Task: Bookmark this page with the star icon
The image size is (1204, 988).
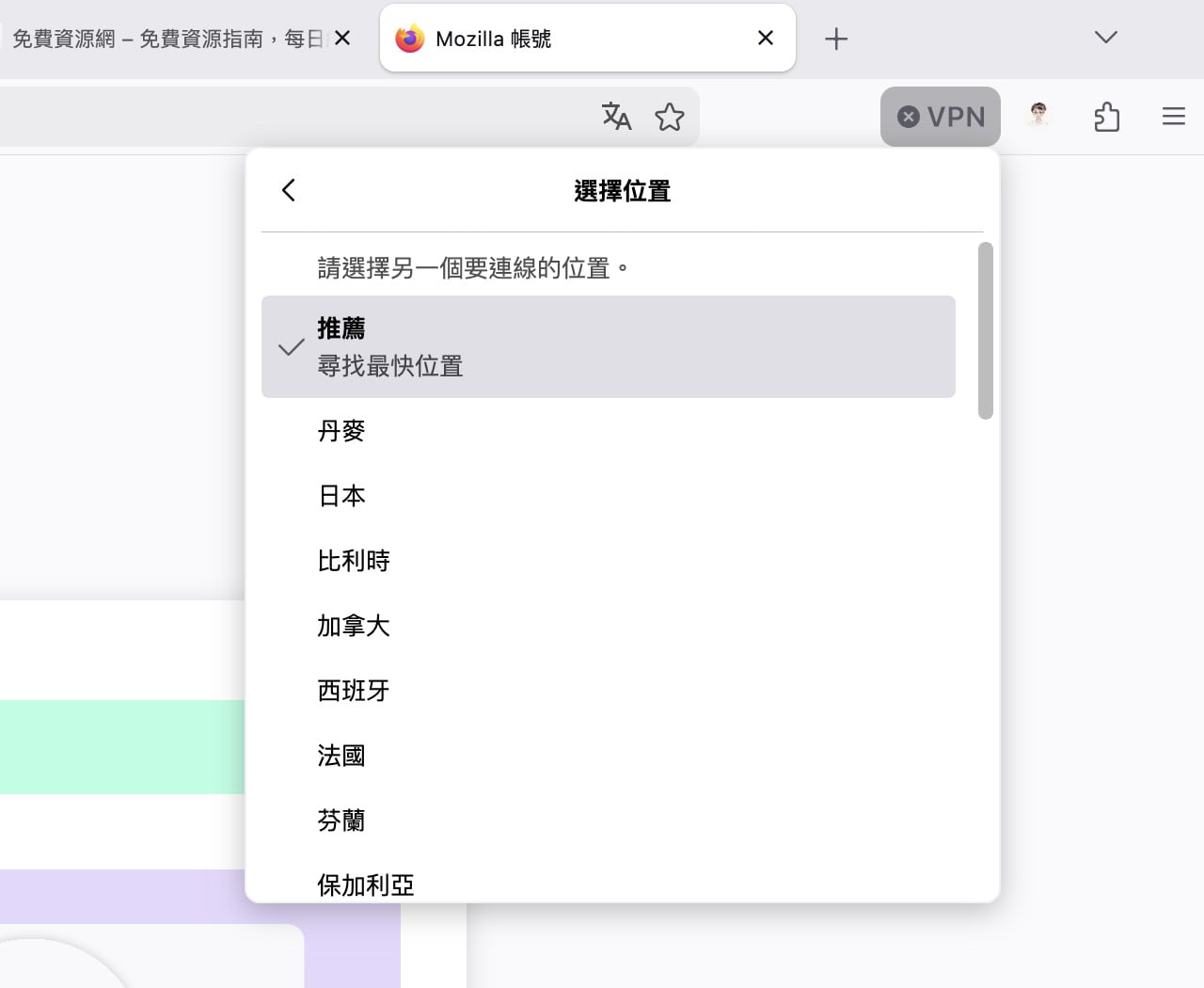Action: [670, 117]
